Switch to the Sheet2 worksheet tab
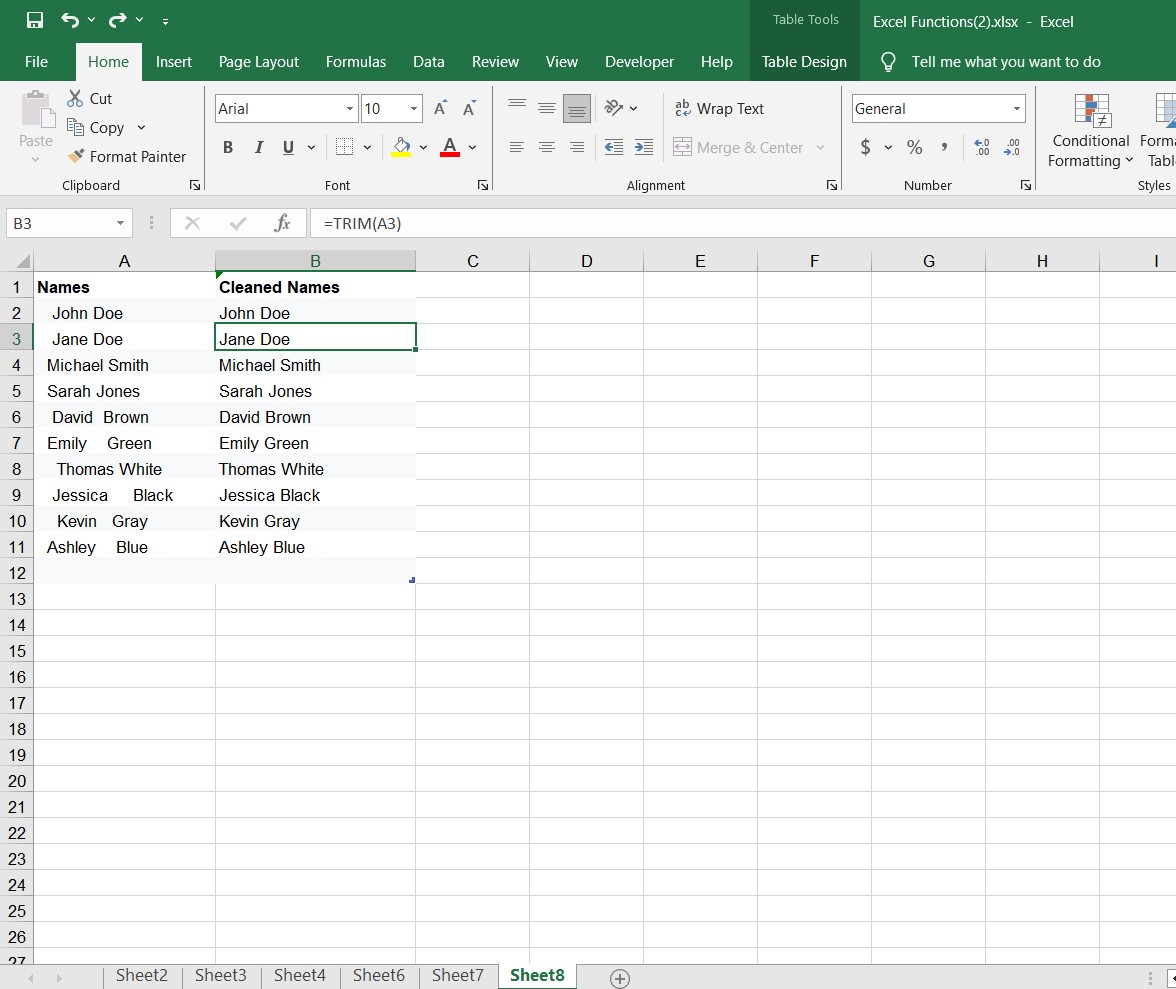Viewport: 1176px width, 989px height. 142,975
